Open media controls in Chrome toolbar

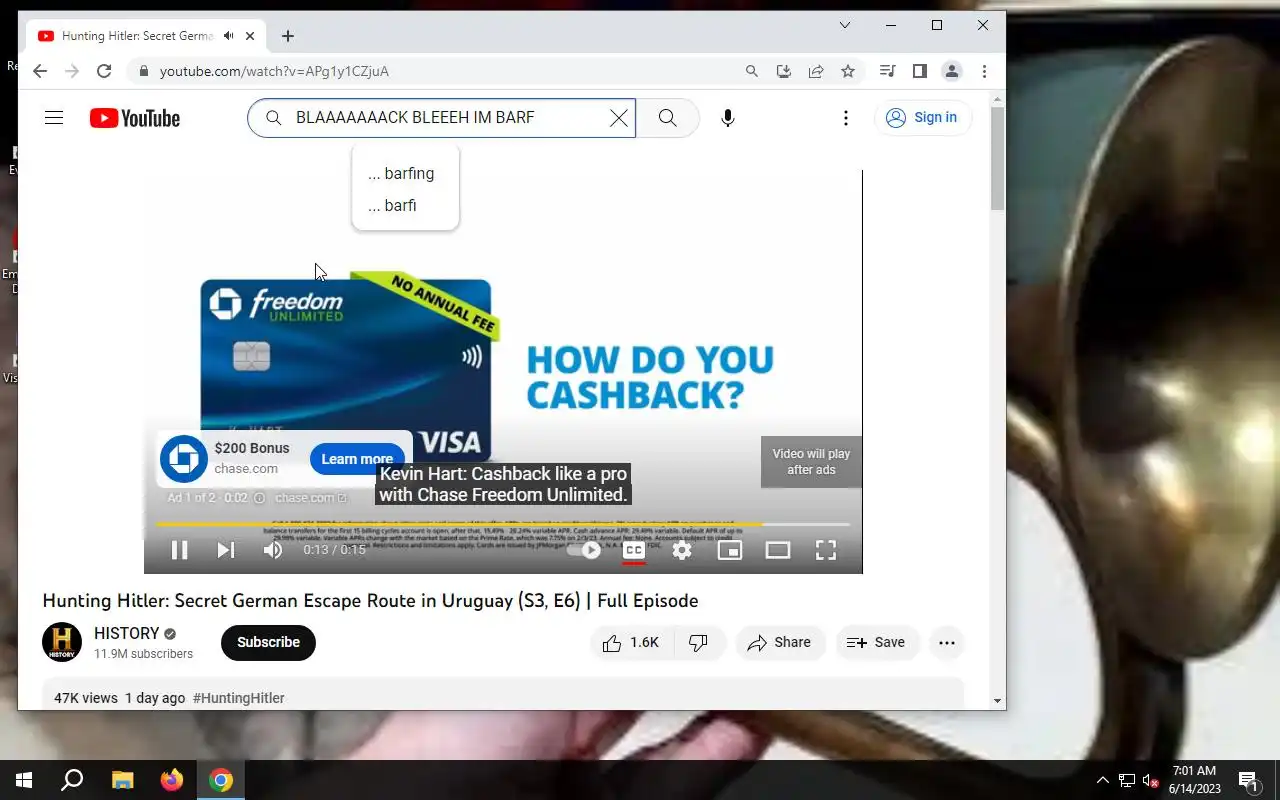click(887, 71)
